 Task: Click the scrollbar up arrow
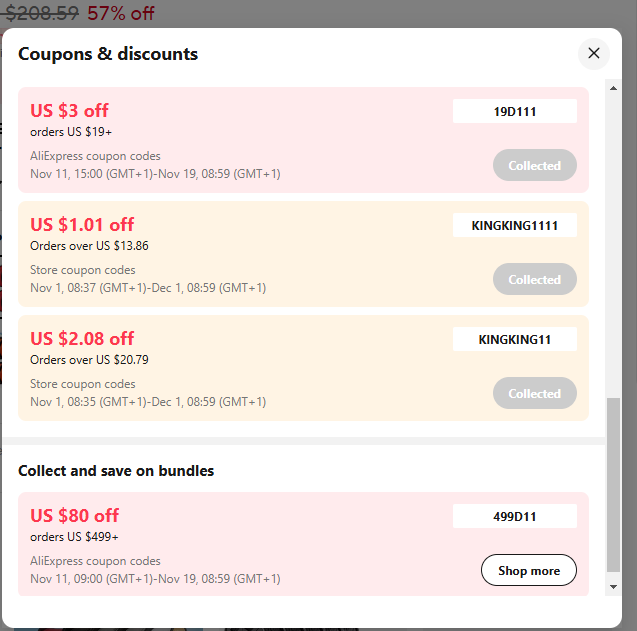coord(613,88)
